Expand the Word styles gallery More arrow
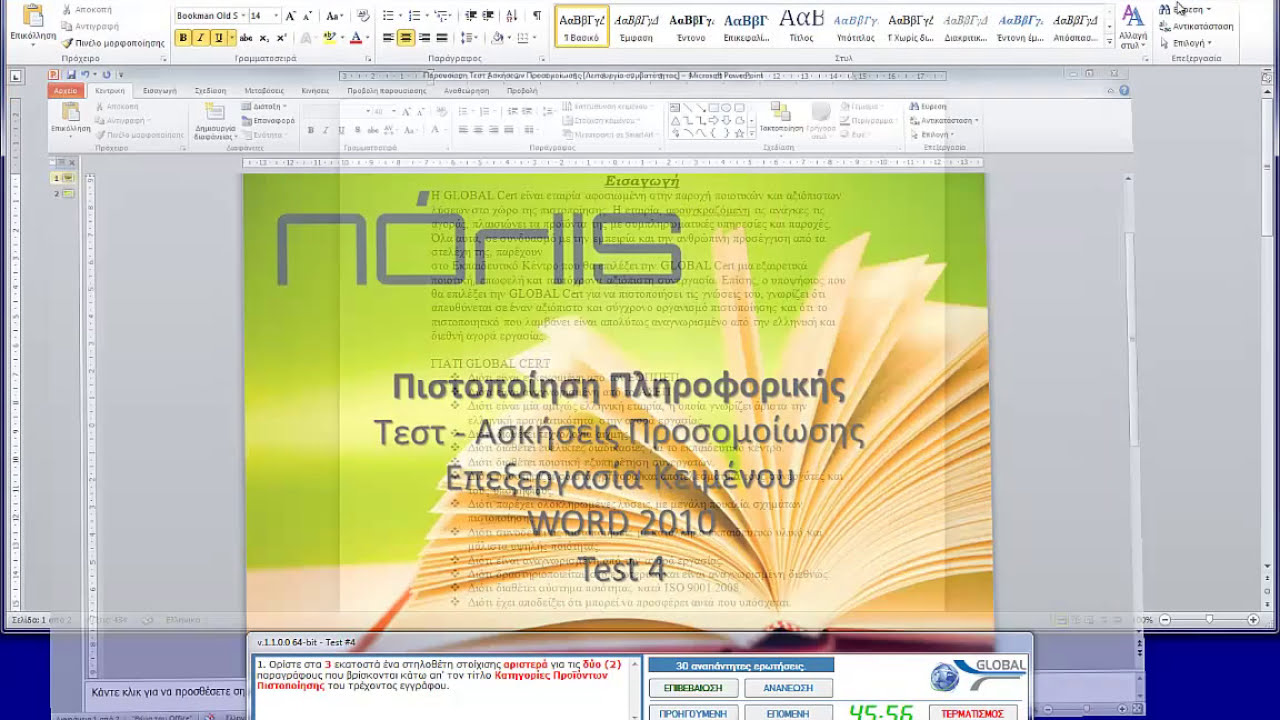 (1110, 42)
